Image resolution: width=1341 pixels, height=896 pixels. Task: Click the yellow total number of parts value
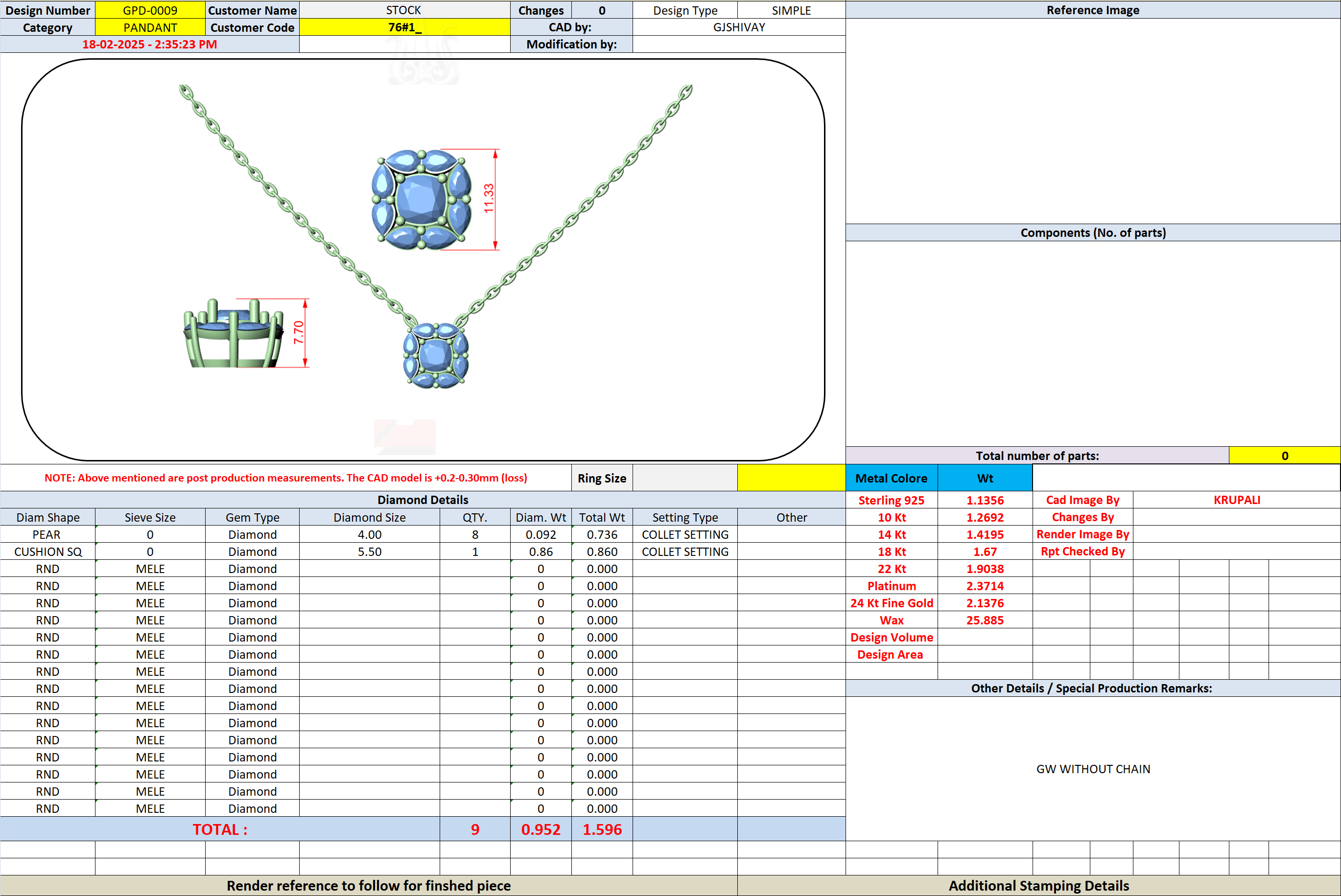pos(1284,456)
